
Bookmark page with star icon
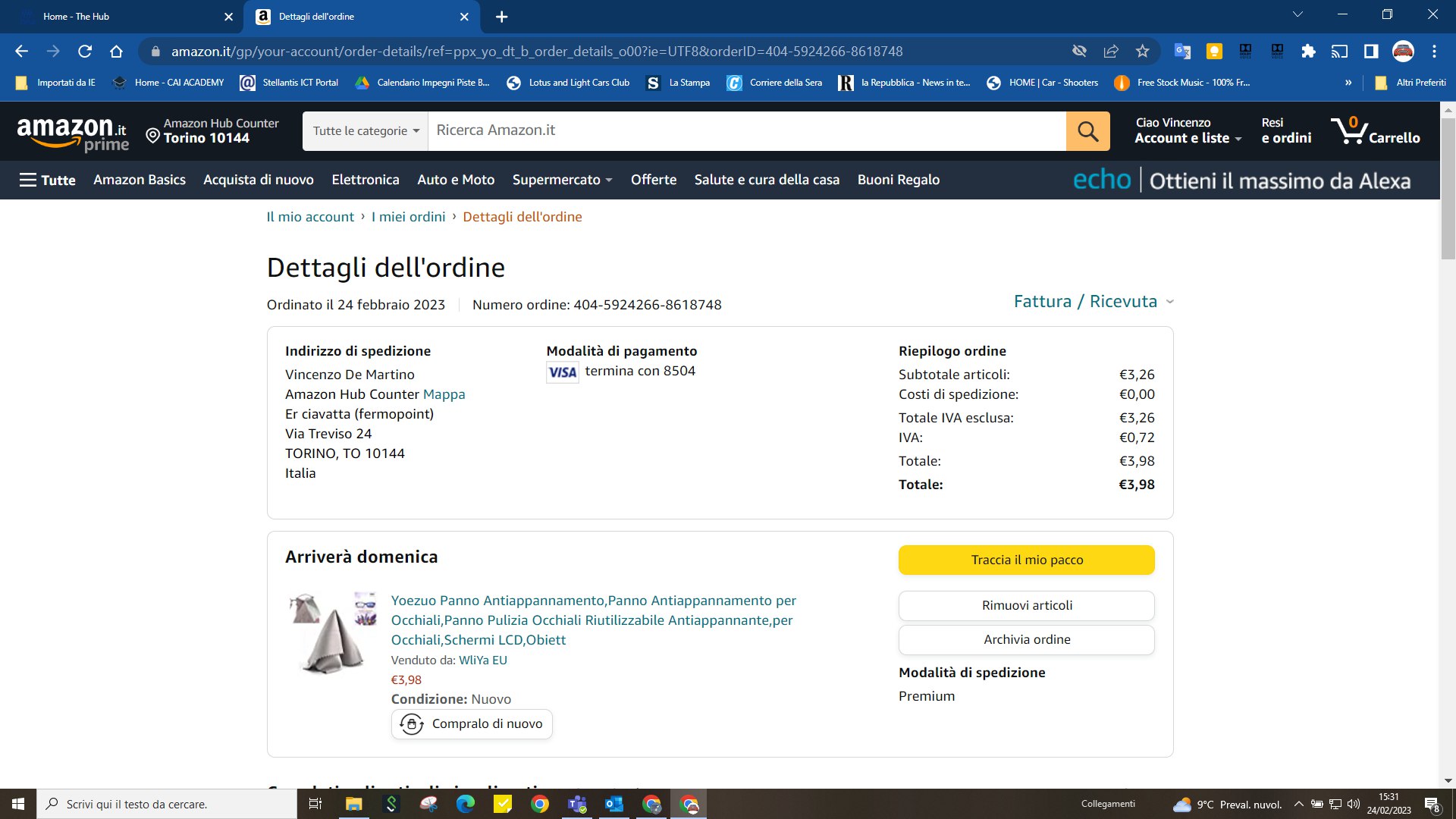1142,52
